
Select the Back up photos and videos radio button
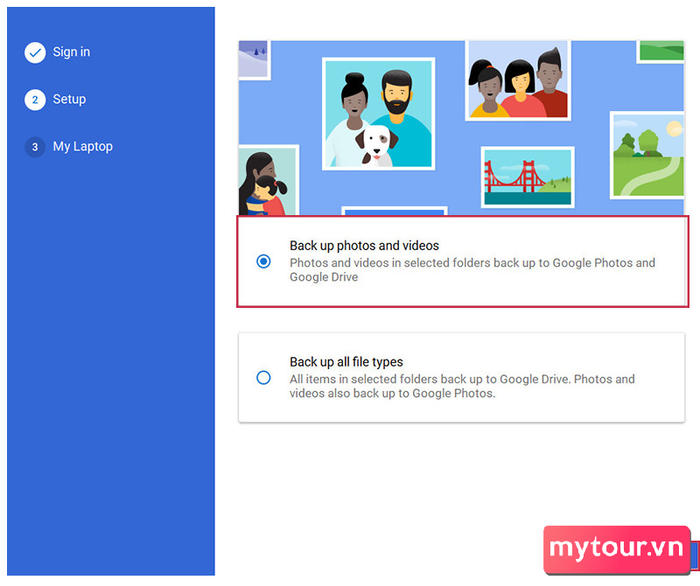tap(263, 261)
